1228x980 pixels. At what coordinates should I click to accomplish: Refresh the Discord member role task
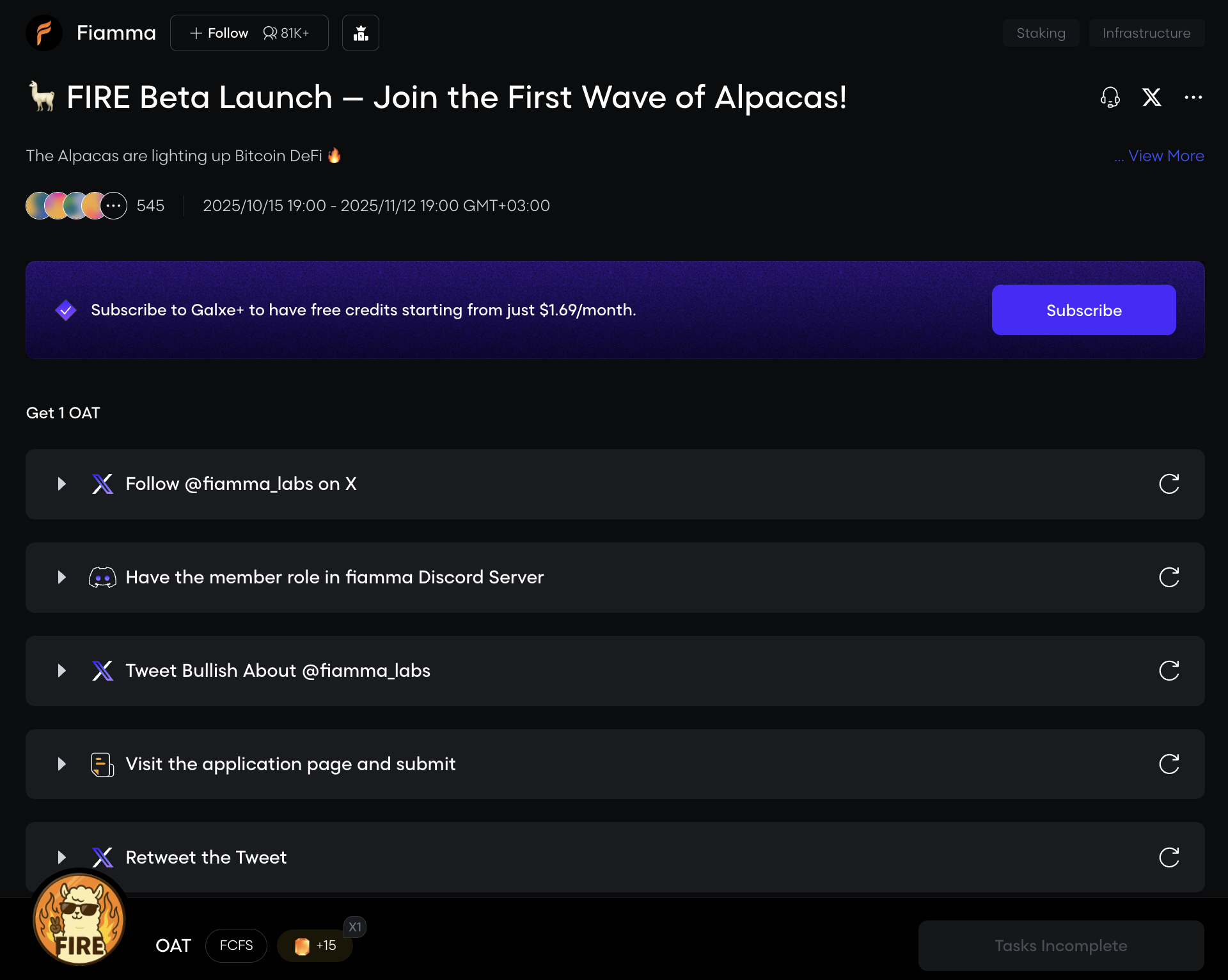pyautogui.click(x=1169, y=578)
